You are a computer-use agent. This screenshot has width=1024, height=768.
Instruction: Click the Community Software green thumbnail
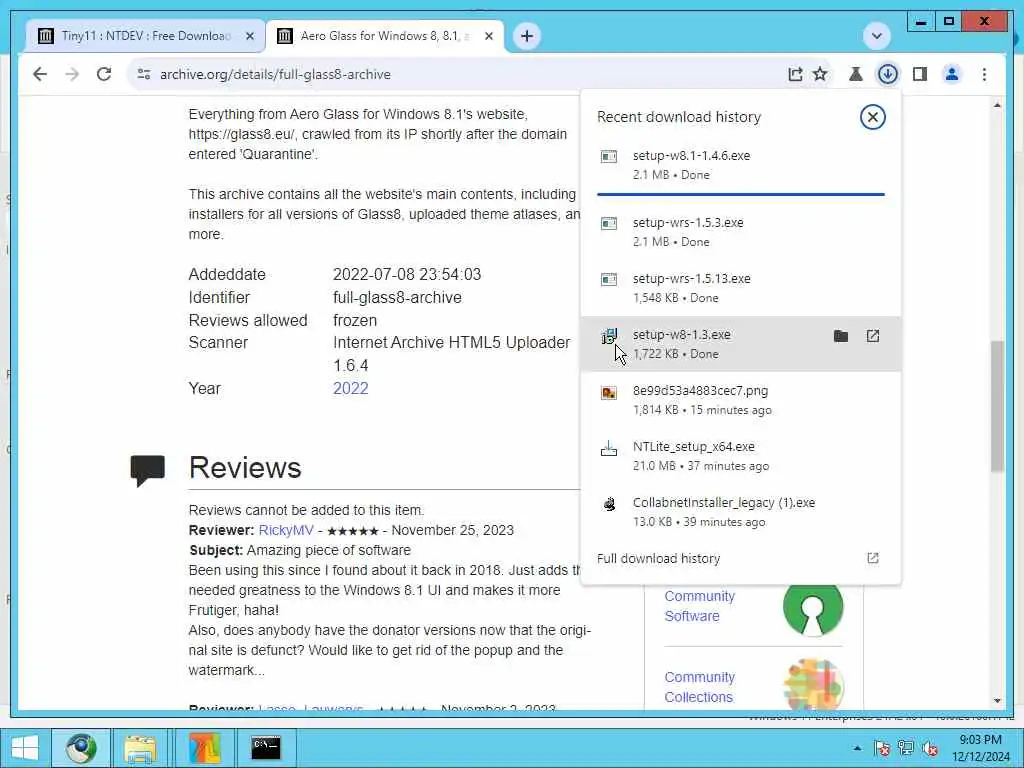click(813, 607)
